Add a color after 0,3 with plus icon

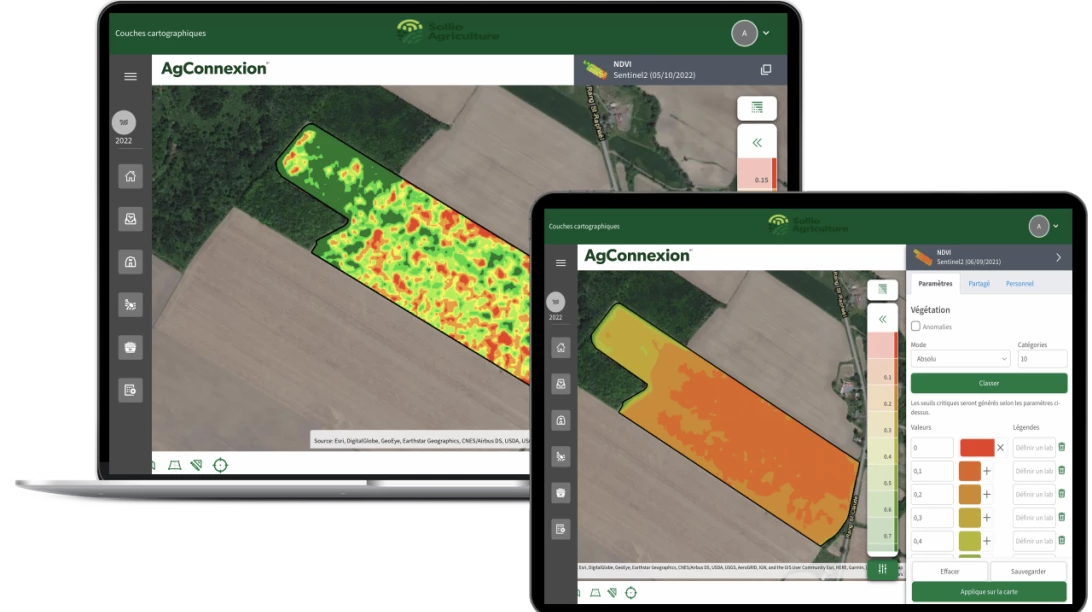987,517
